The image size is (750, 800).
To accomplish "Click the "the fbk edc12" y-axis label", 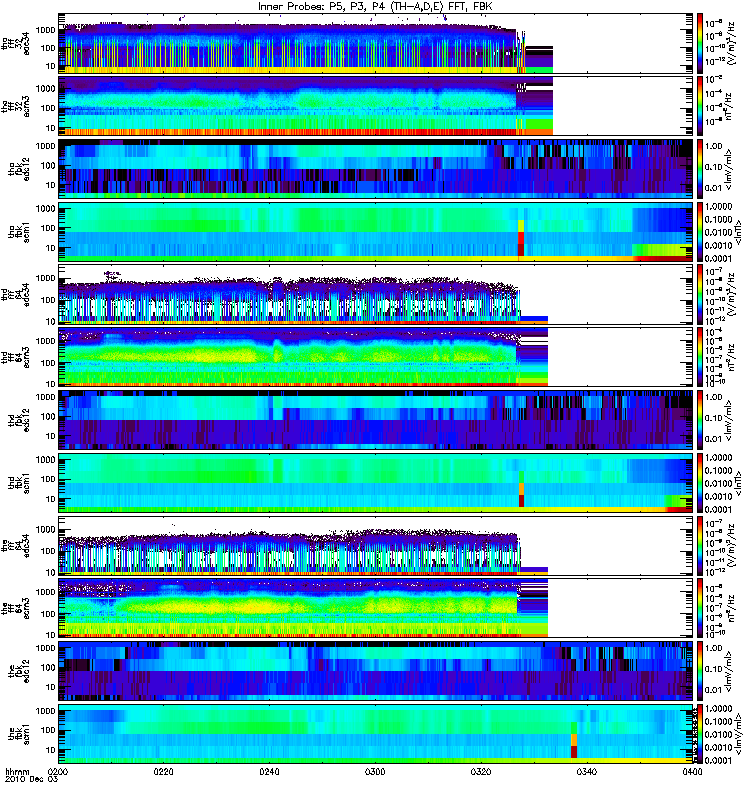I will point(19,671).
